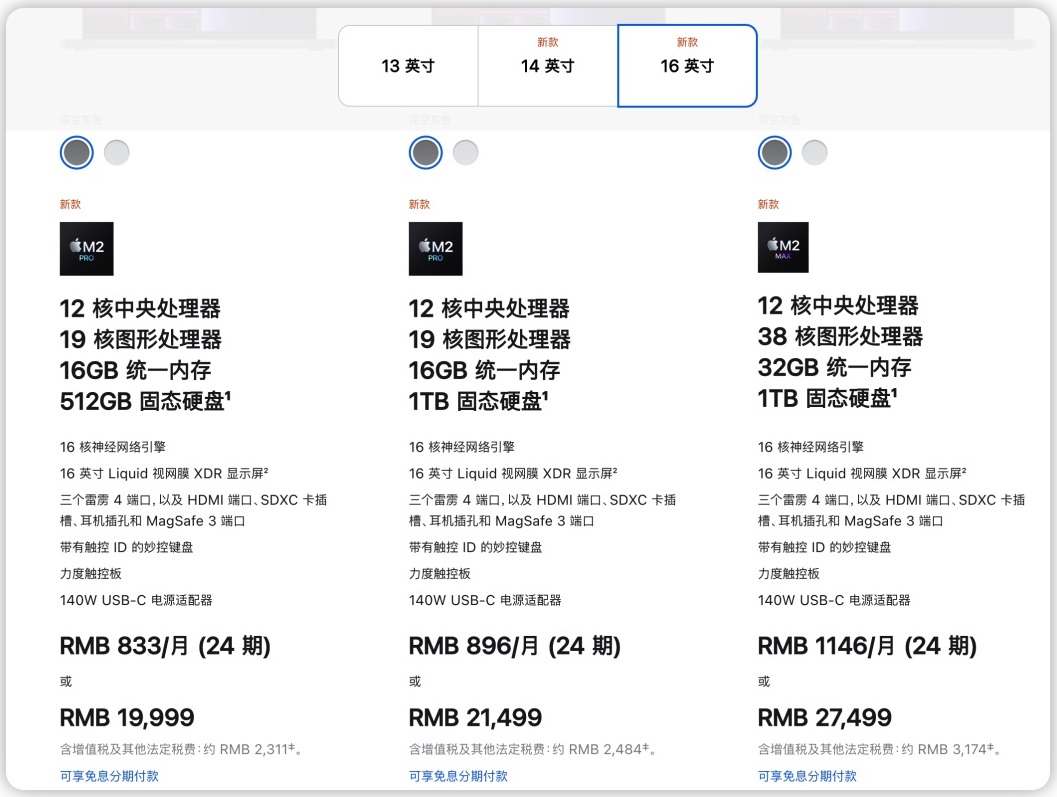Select space gray for the middle 1TB model
1057x797 pixels.
click(425, 152)
